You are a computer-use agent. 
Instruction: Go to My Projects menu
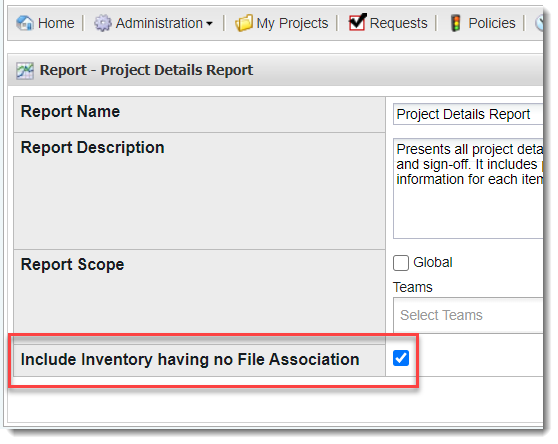coord(292,23)
